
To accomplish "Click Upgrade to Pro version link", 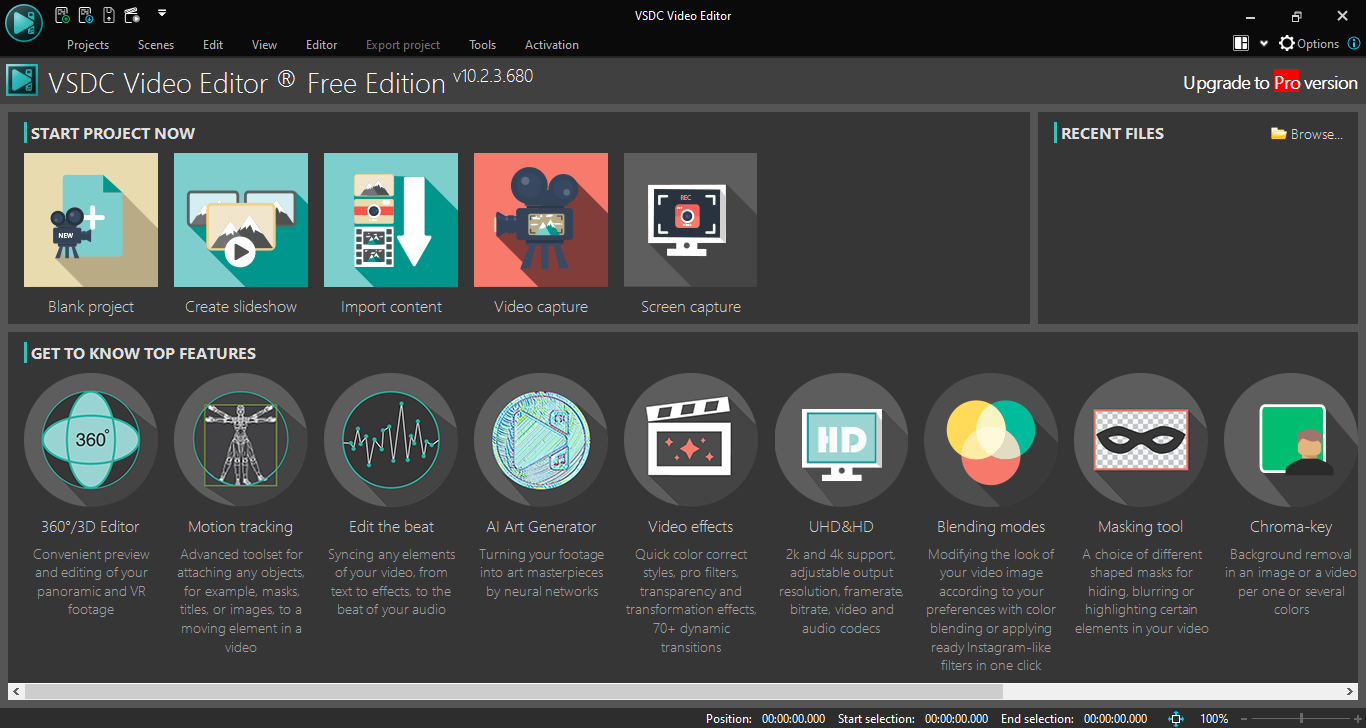I will point(1270,83).
